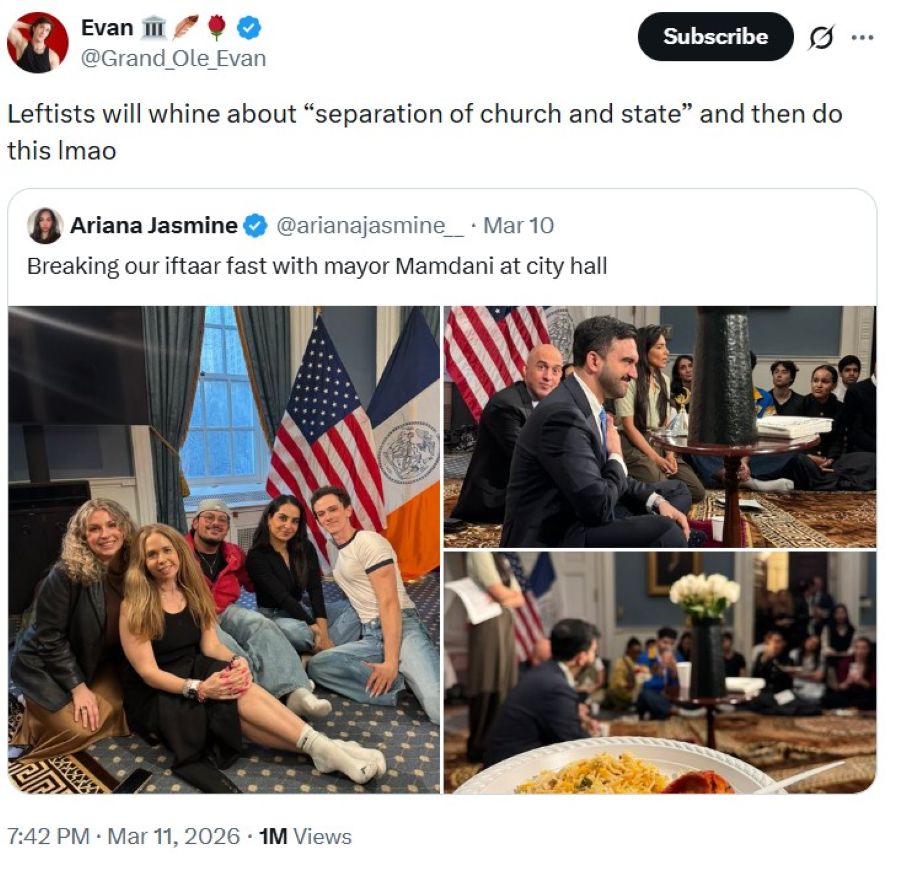Open the @Grand_Ole_Evan handle link
Image resolution: width=900 pixels, height=875 pixels.
pos(173,58)
